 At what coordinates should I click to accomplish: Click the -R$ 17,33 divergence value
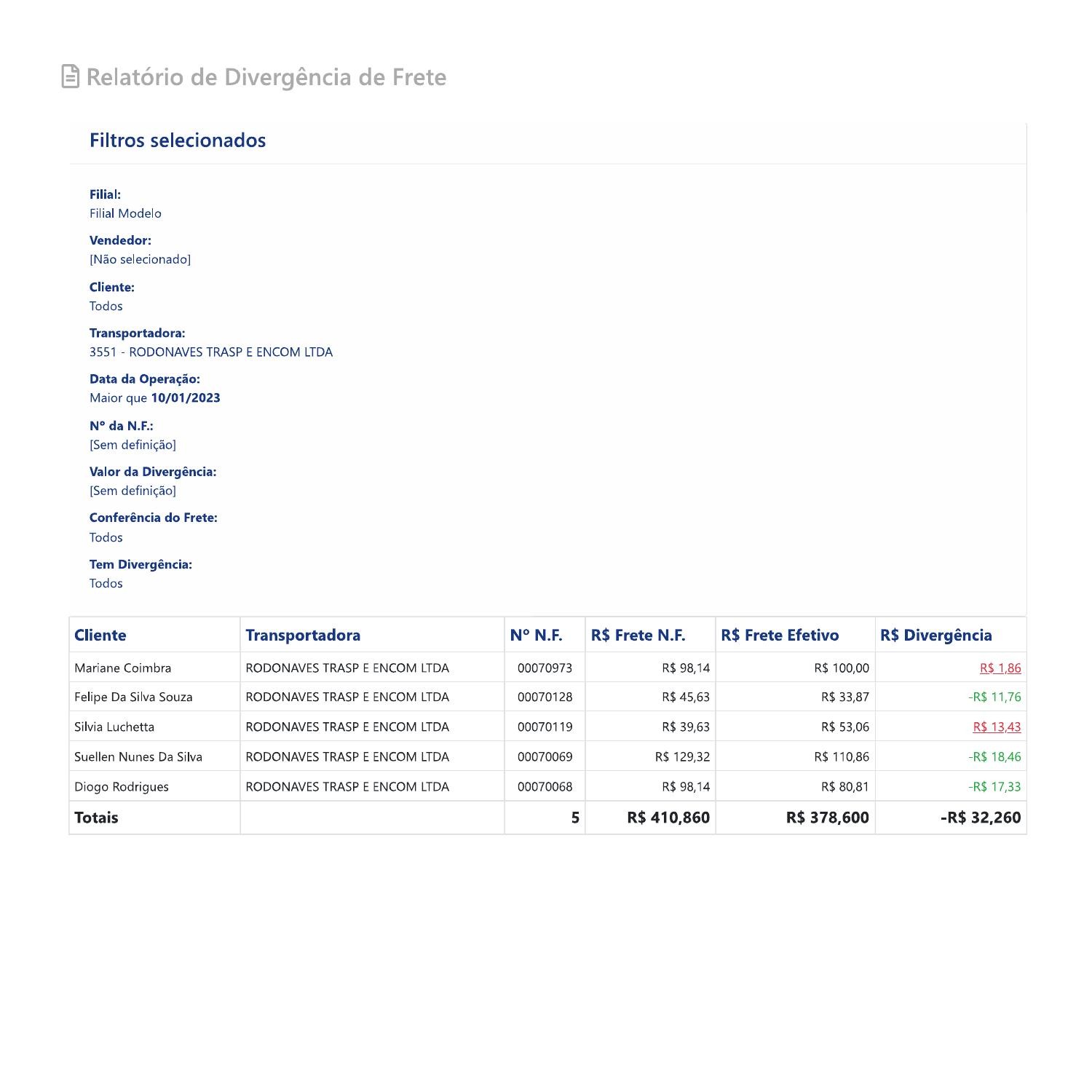[x=994, y=786]
